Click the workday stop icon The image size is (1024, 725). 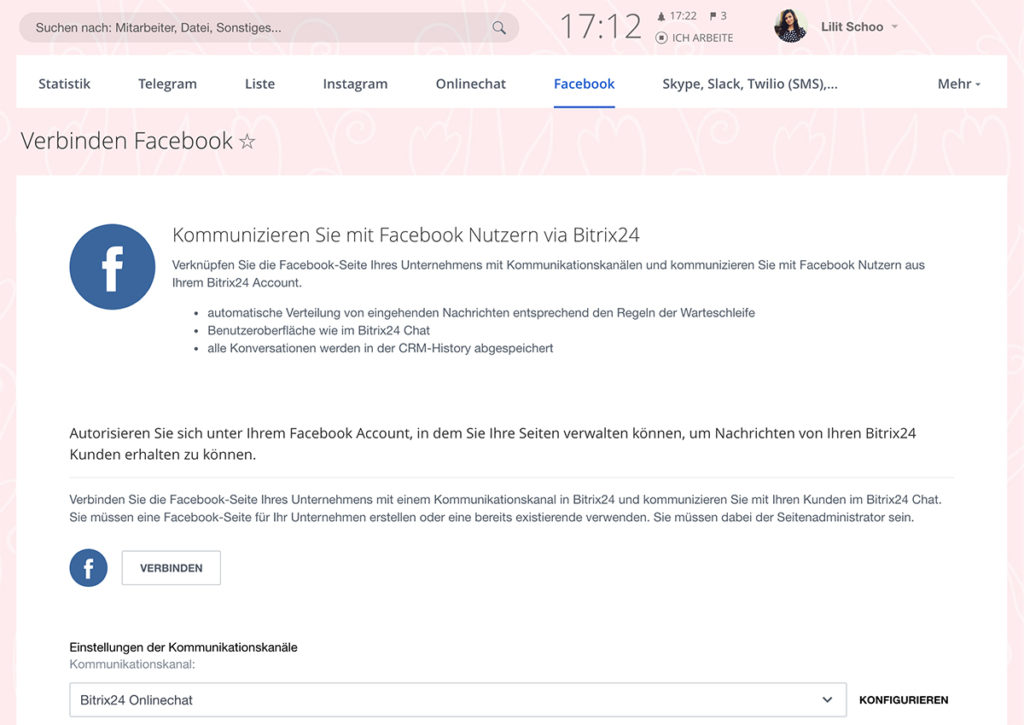click(x=662, y=38)
